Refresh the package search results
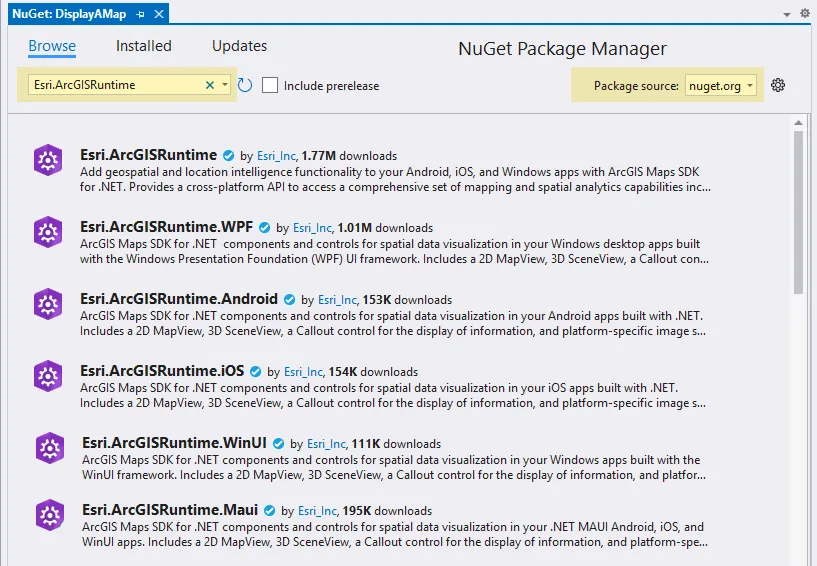The image size is (817, 566). coord(245,85)
